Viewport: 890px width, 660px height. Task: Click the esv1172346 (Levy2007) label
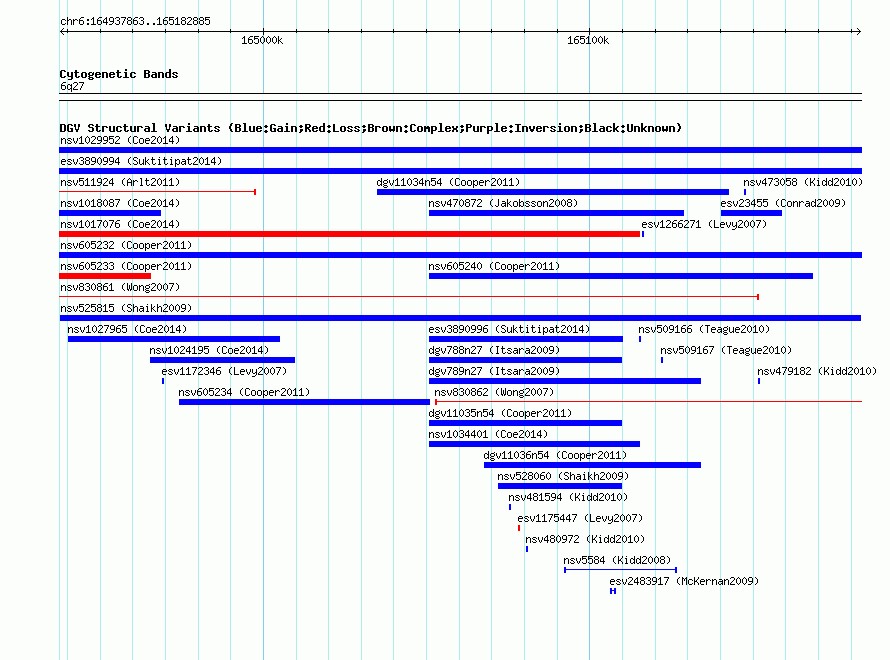click(224, 371)
